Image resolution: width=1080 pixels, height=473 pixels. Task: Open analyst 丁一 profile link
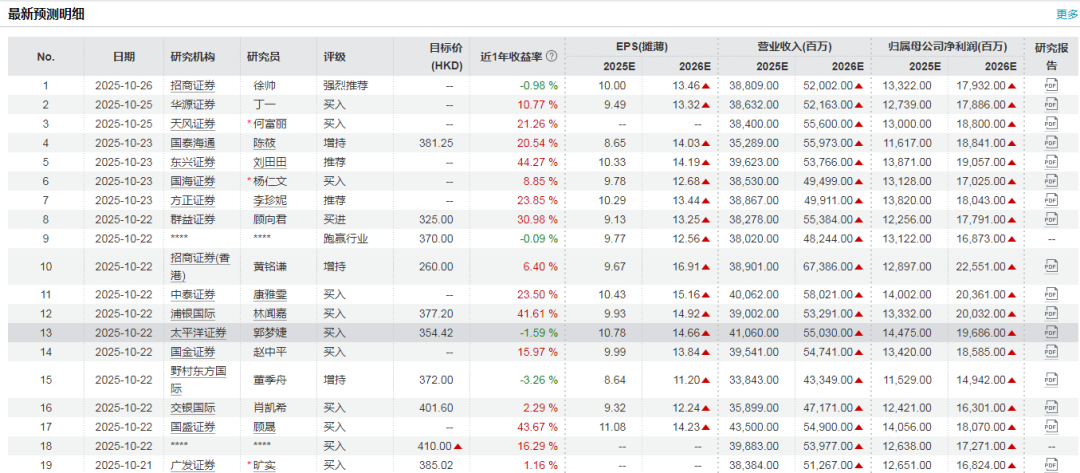click(x=264, y=105)
